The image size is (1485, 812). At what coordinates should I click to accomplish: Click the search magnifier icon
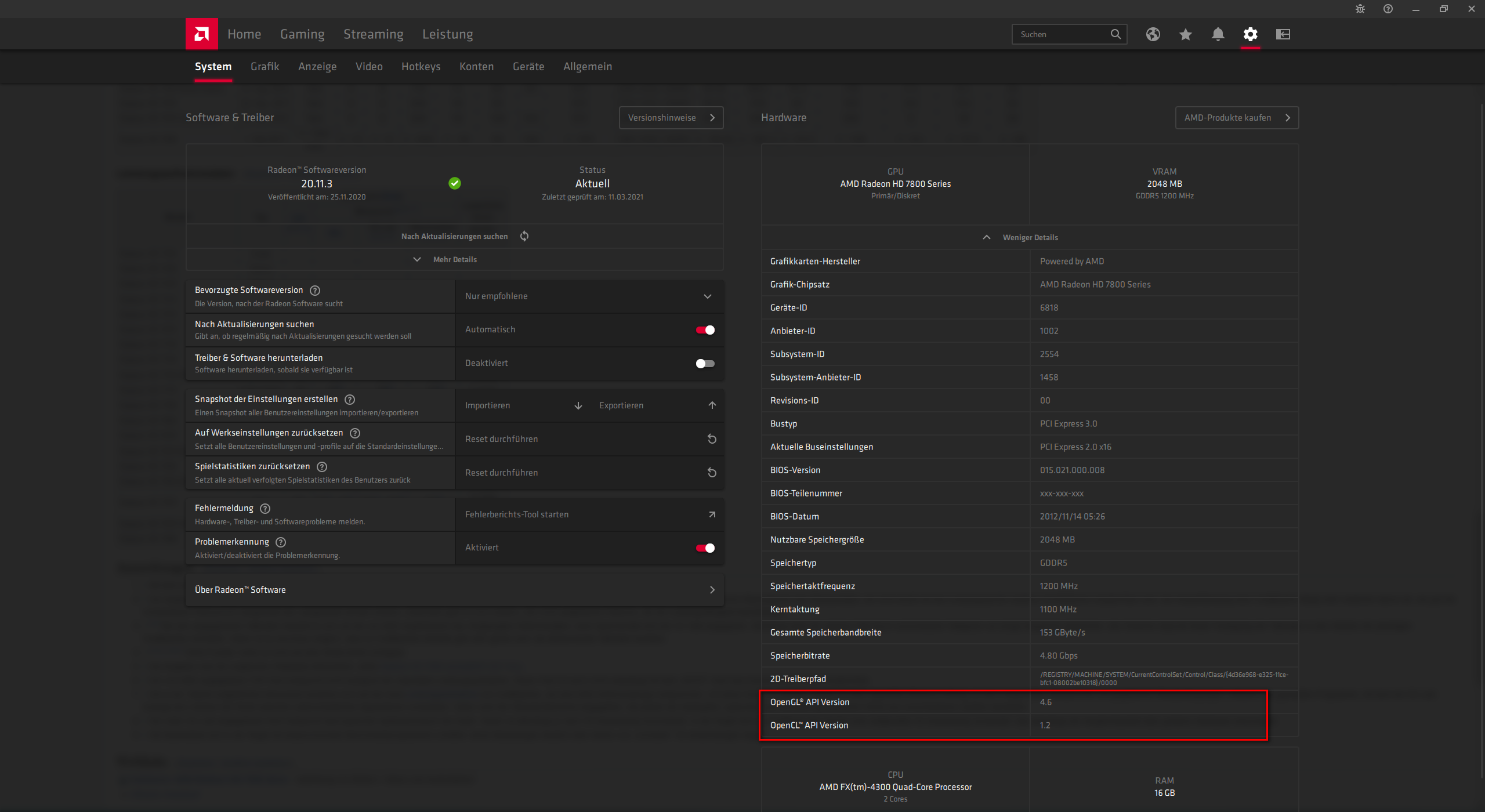1115,34
